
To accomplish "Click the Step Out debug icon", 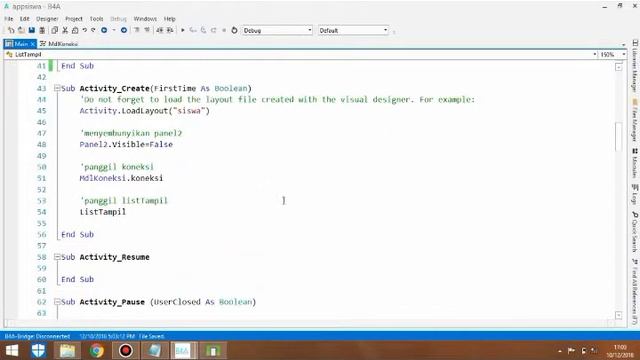I will tap(213, 30).
